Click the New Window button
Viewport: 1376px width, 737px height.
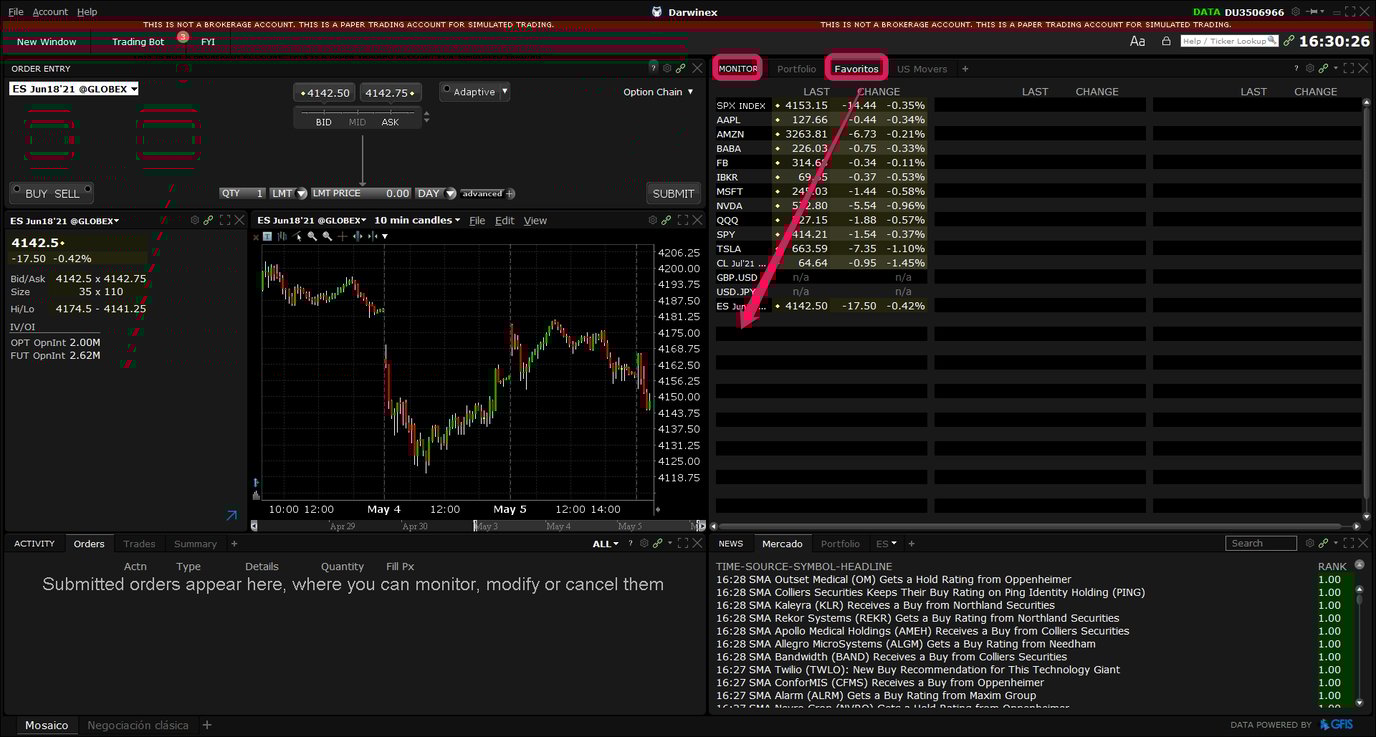pyautogui.click(x=46, y=42)
